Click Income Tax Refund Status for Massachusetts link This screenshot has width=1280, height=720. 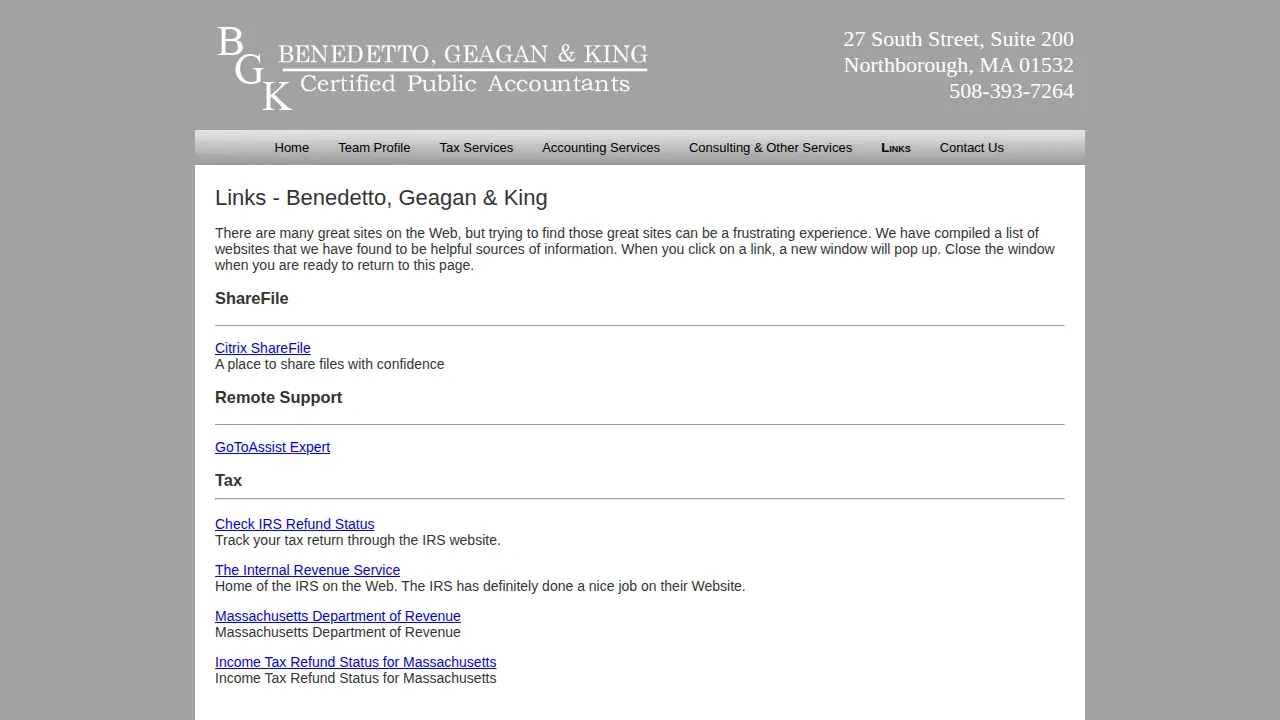coord(356,662)
